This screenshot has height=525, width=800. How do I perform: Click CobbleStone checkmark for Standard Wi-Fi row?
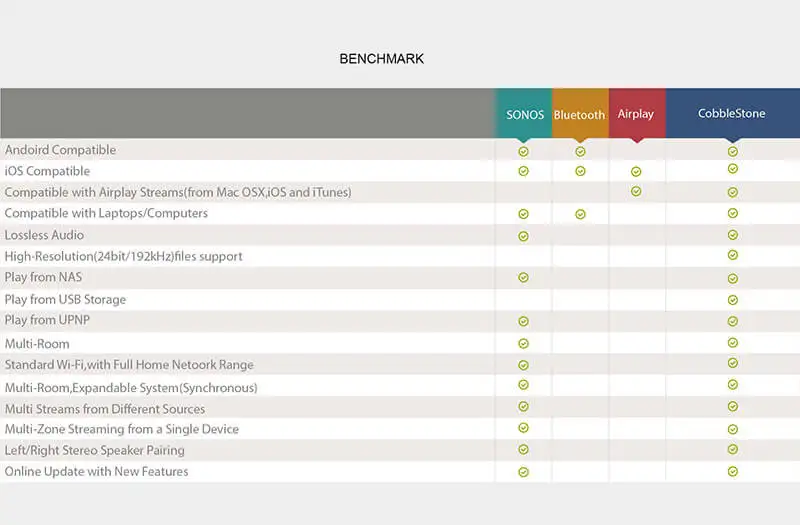click(733, 363)
